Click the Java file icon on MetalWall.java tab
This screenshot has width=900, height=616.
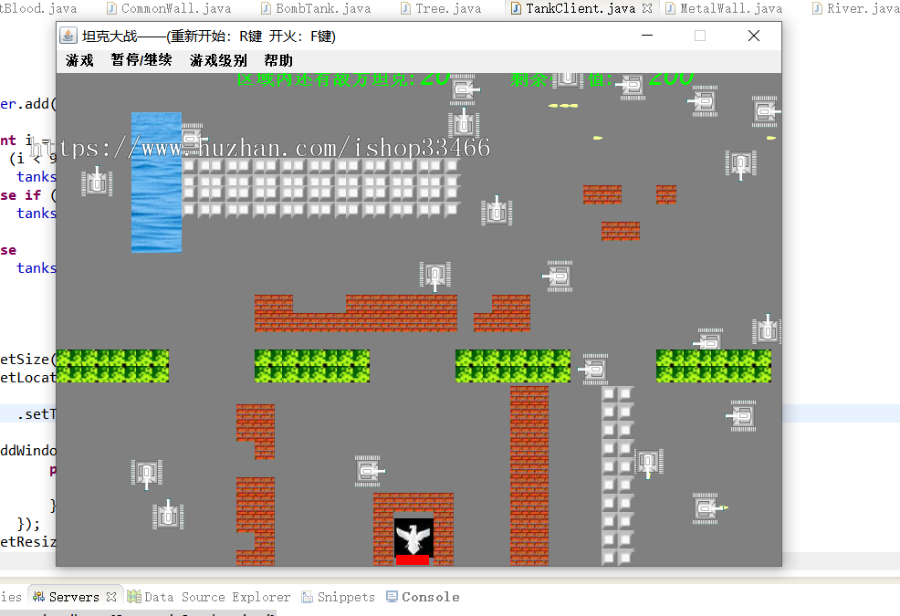(670, 9)
